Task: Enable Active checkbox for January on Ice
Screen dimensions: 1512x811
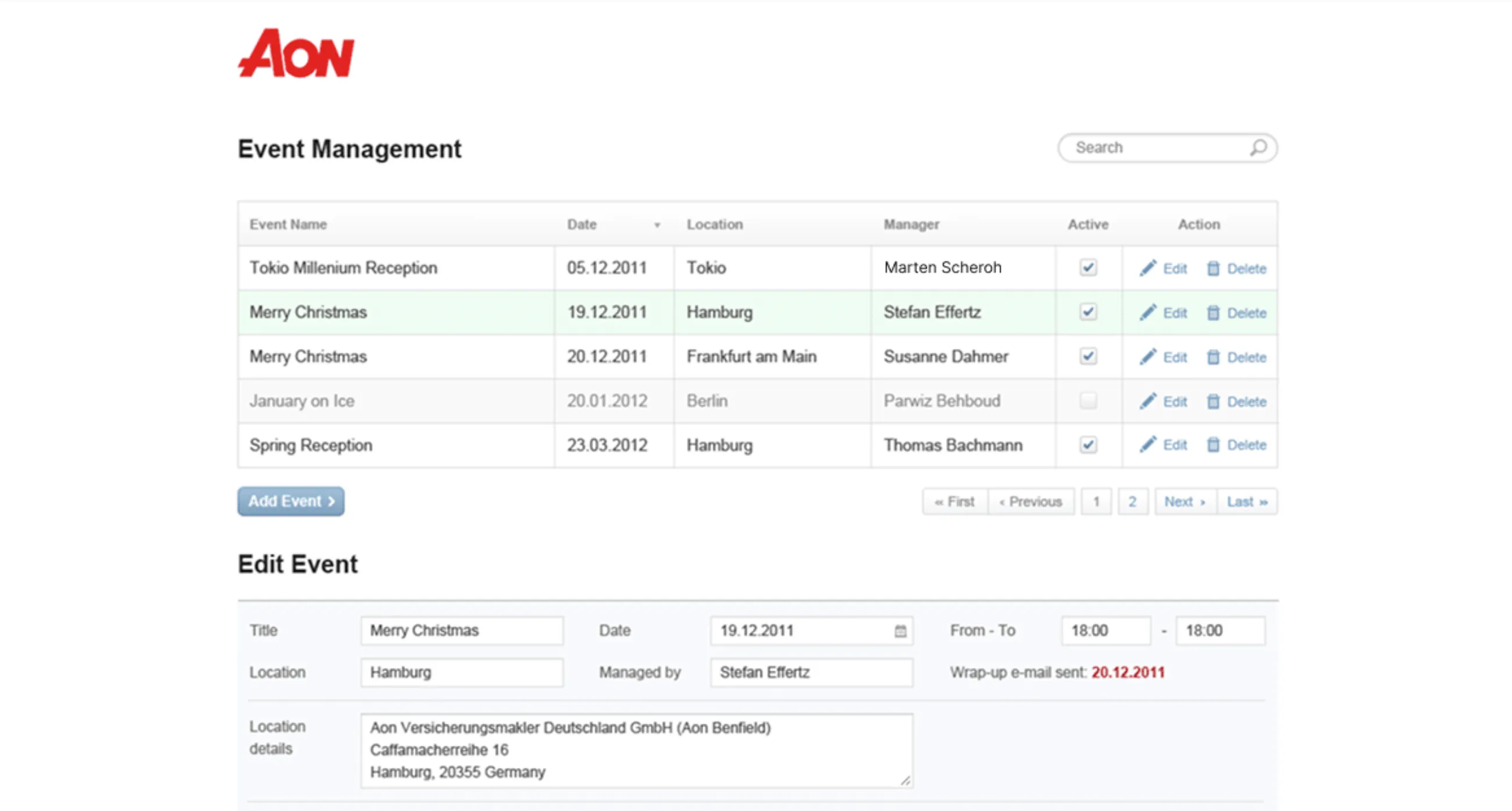Action: coord(1087,401)
